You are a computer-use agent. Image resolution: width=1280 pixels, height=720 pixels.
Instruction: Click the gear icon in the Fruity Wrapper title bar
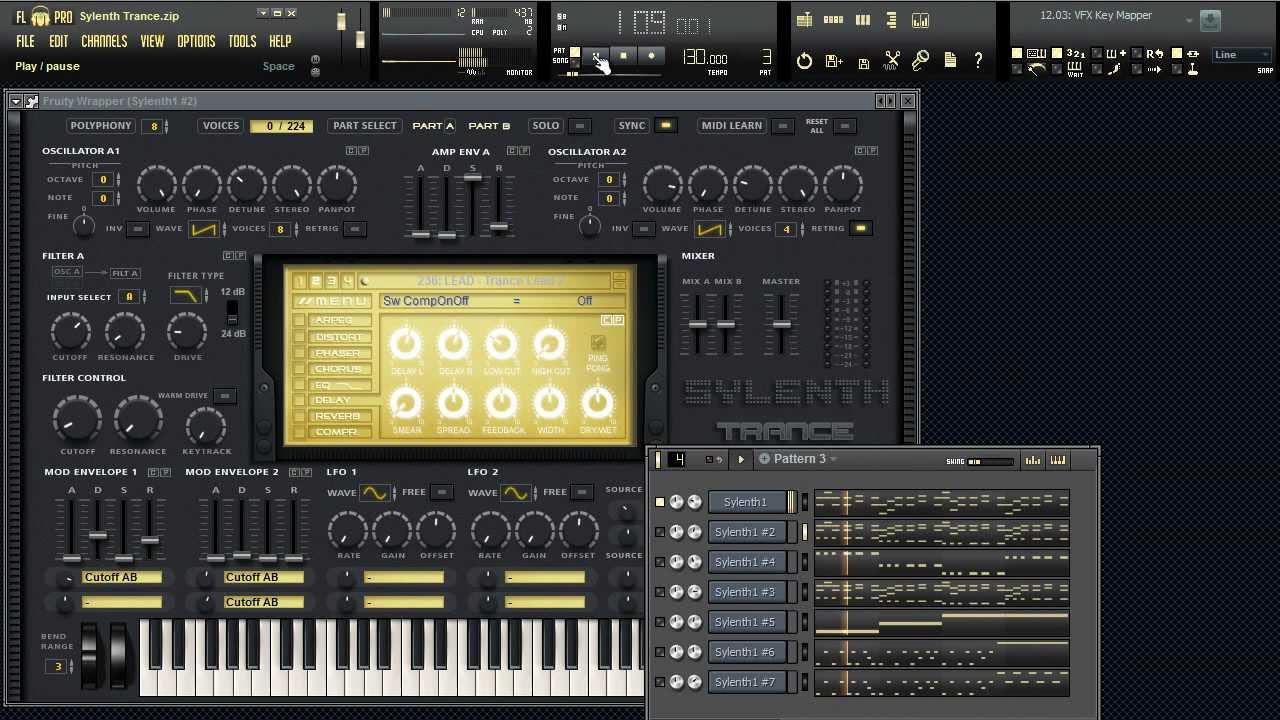tap(32, 101)
